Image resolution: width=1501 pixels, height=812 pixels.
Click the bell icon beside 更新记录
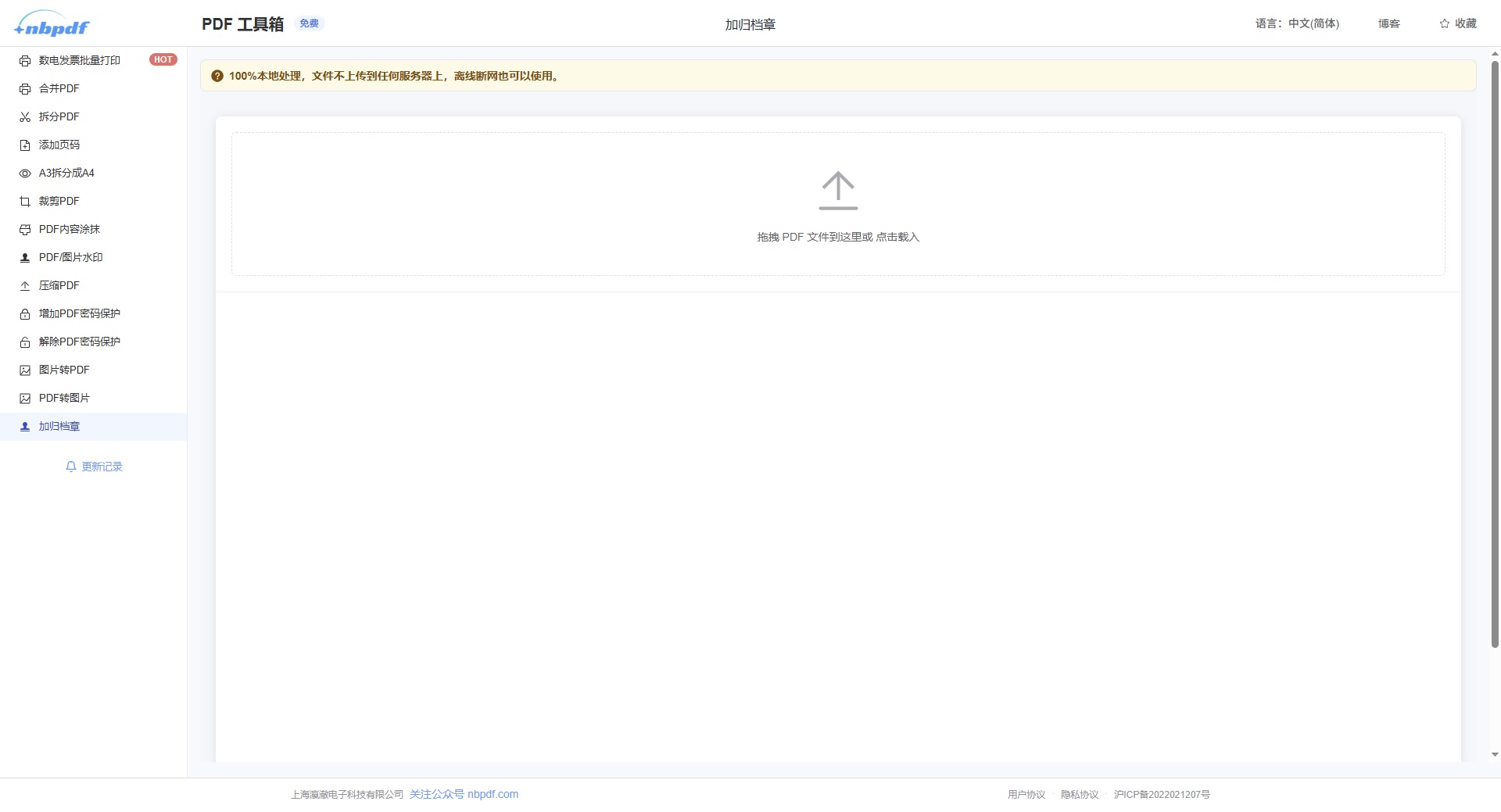71,466
